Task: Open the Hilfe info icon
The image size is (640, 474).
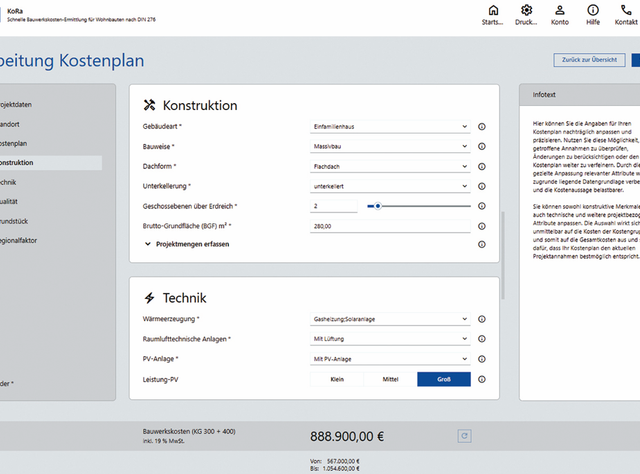Action: coord(593,10)
